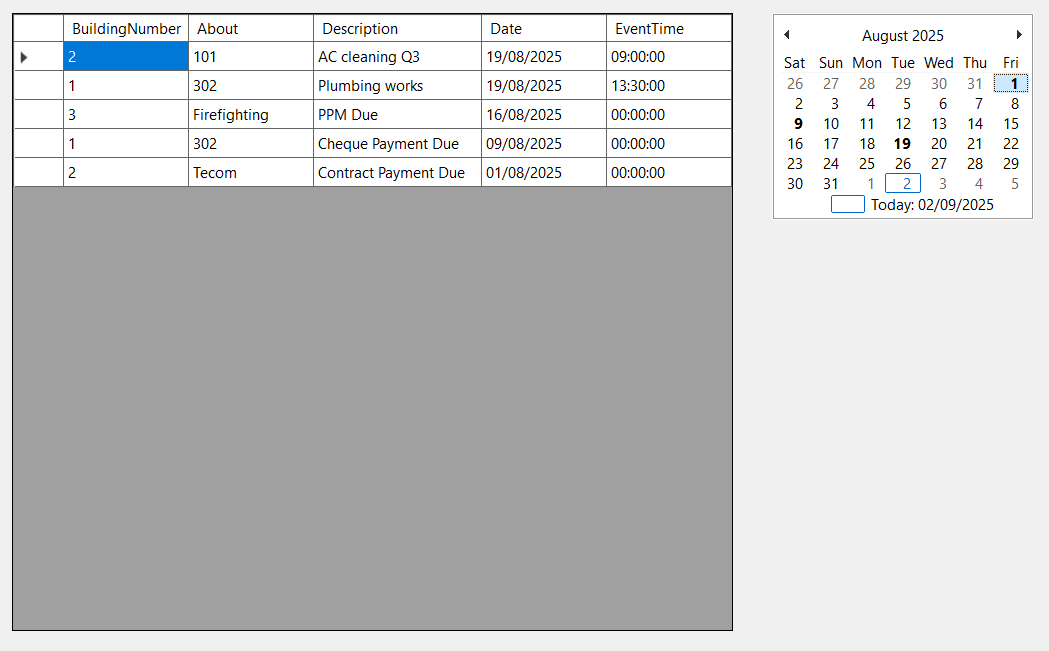Click the EventTime column header
Viewport: 1049px width, 651px height.
669,29
